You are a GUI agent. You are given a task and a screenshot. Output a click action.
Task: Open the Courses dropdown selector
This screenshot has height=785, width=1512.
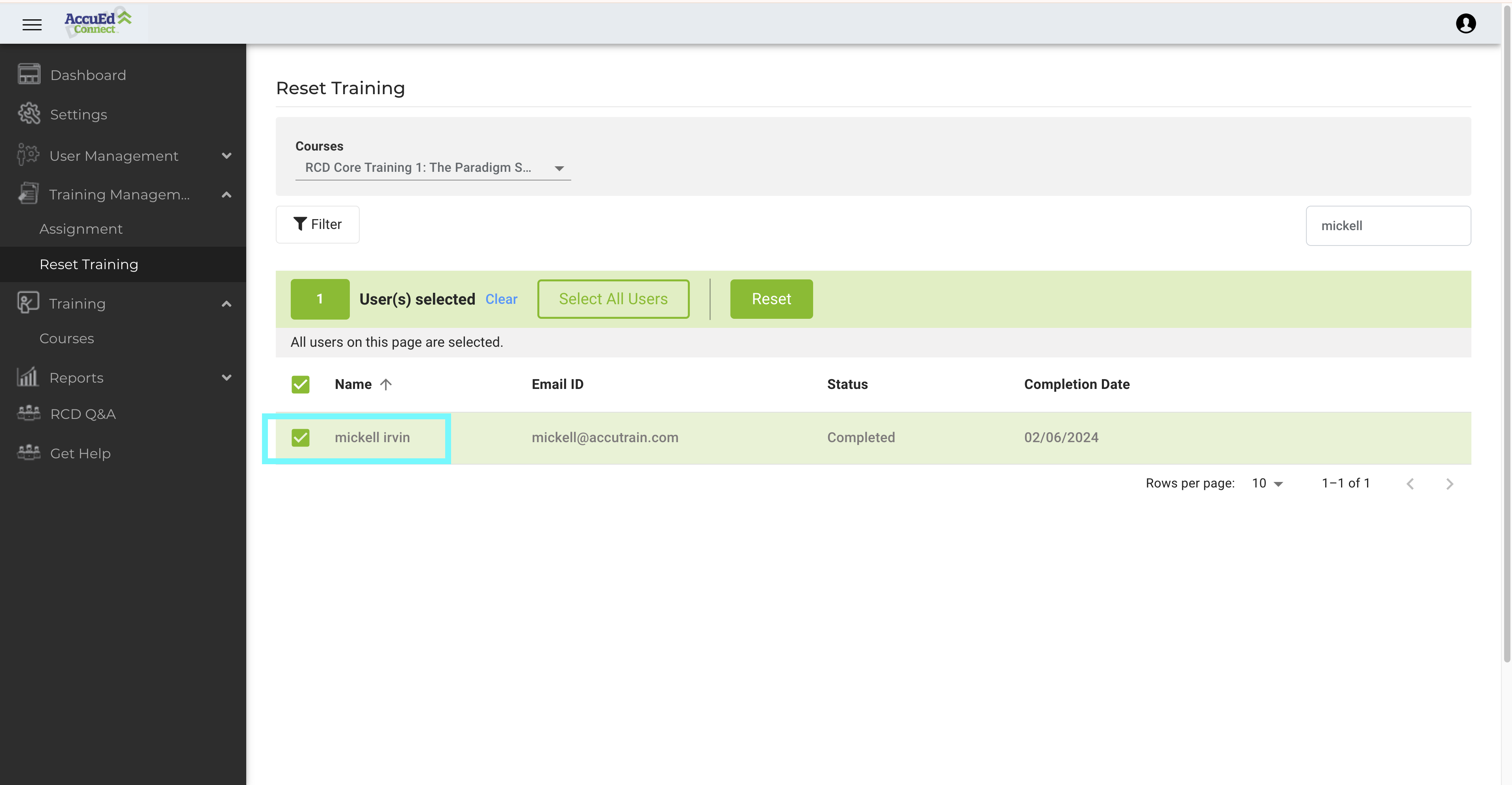[433, 168]
